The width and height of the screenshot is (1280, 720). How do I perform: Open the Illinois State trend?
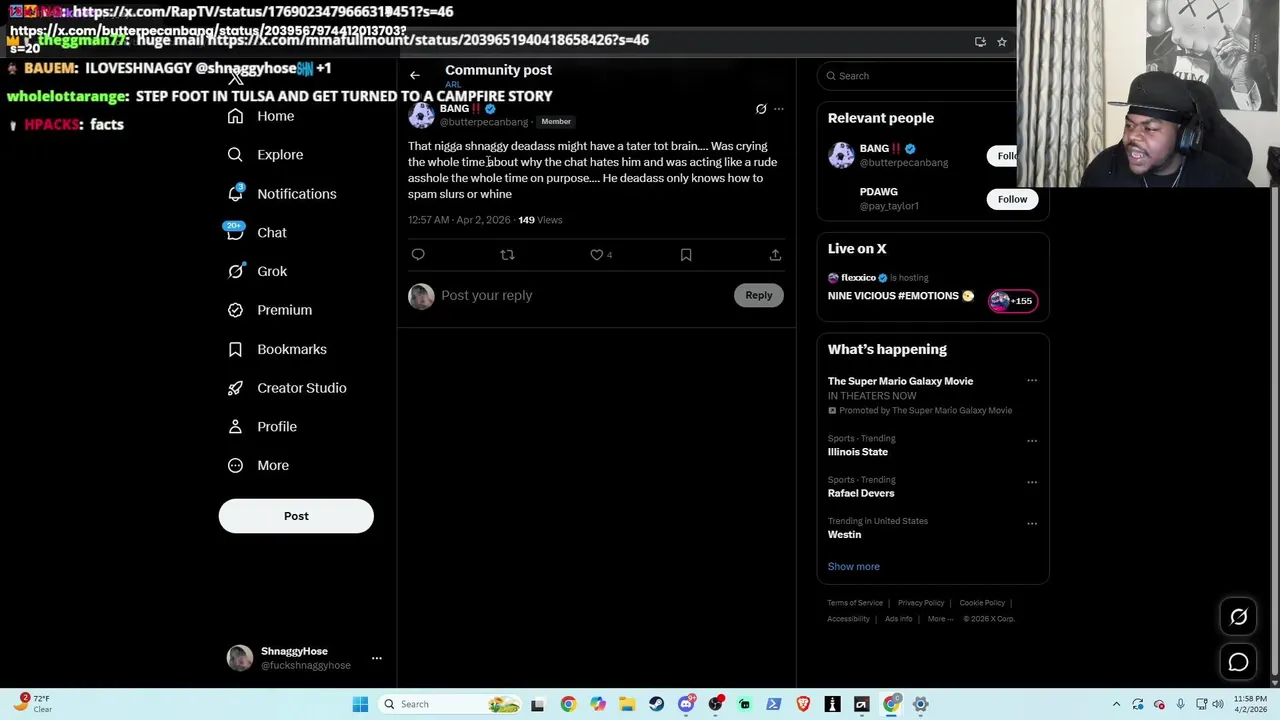(857, 452)
